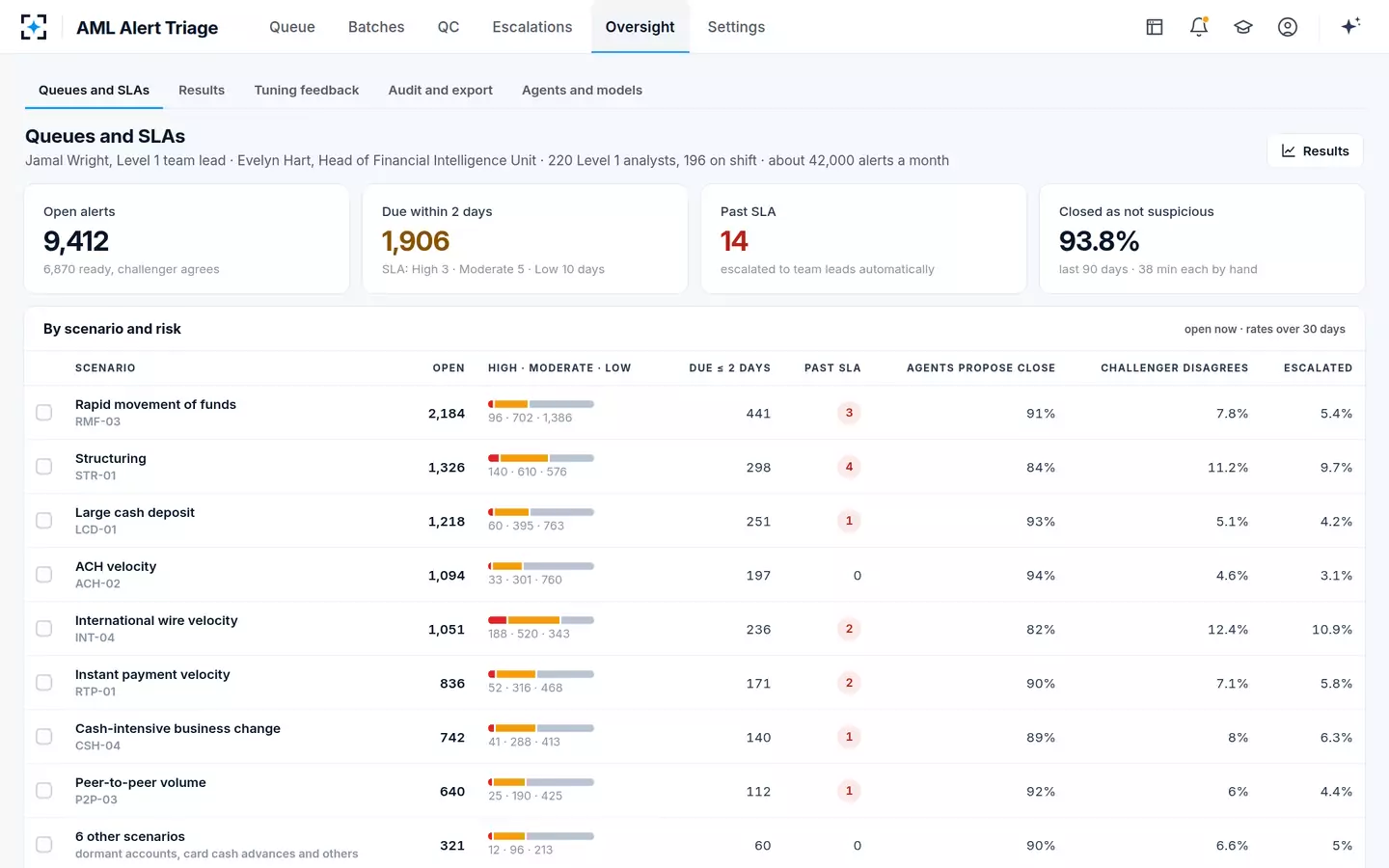
Task: Open the Audit and export sub-tab
Action: pos(441,91)
